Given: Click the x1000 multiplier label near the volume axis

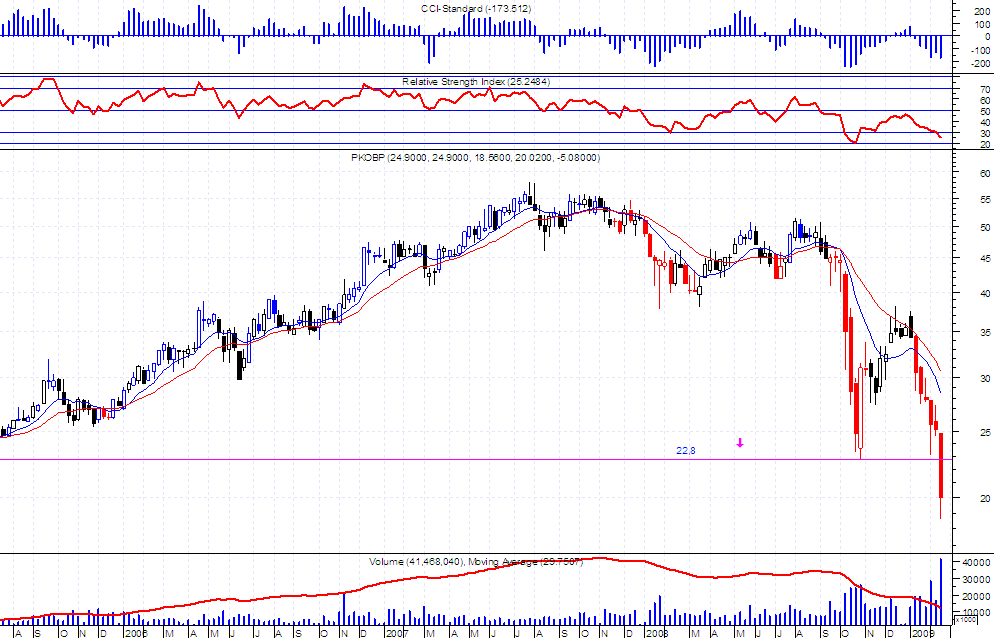Looking at the screenshot, I should [x=965, y=619].
